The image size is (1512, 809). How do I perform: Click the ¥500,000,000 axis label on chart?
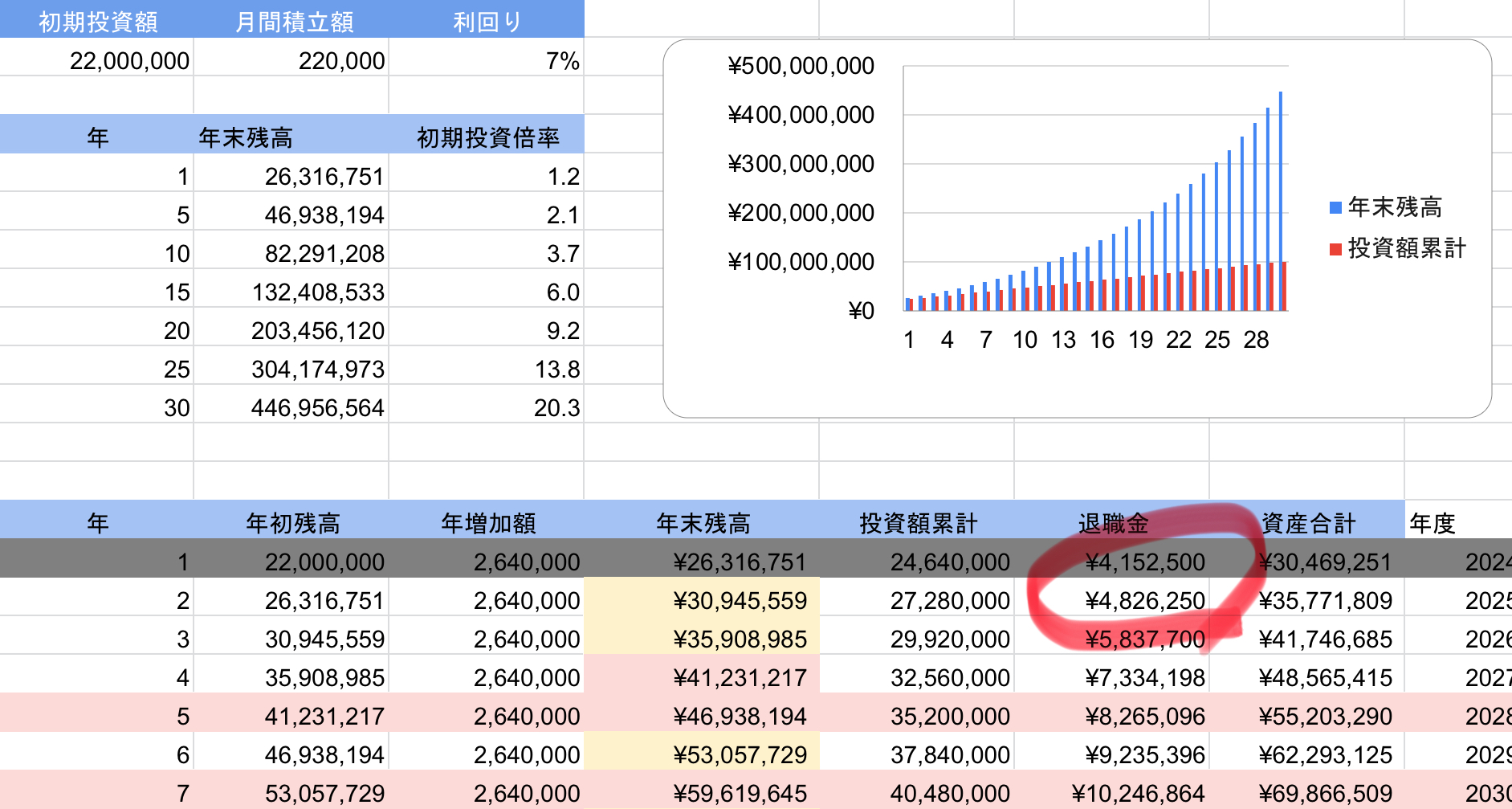point(801,66)
